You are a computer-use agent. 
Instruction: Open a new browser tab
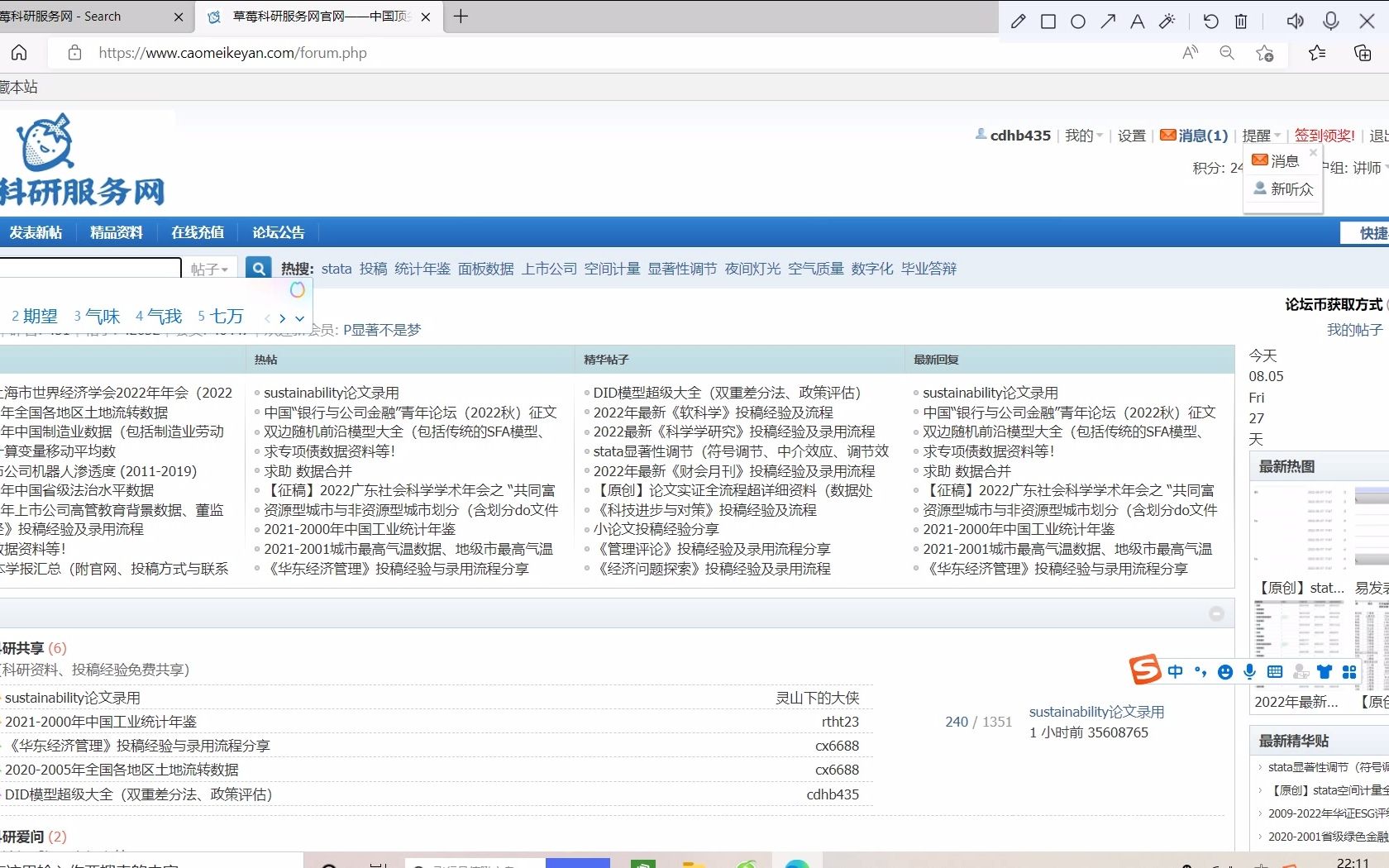point(461,17)
